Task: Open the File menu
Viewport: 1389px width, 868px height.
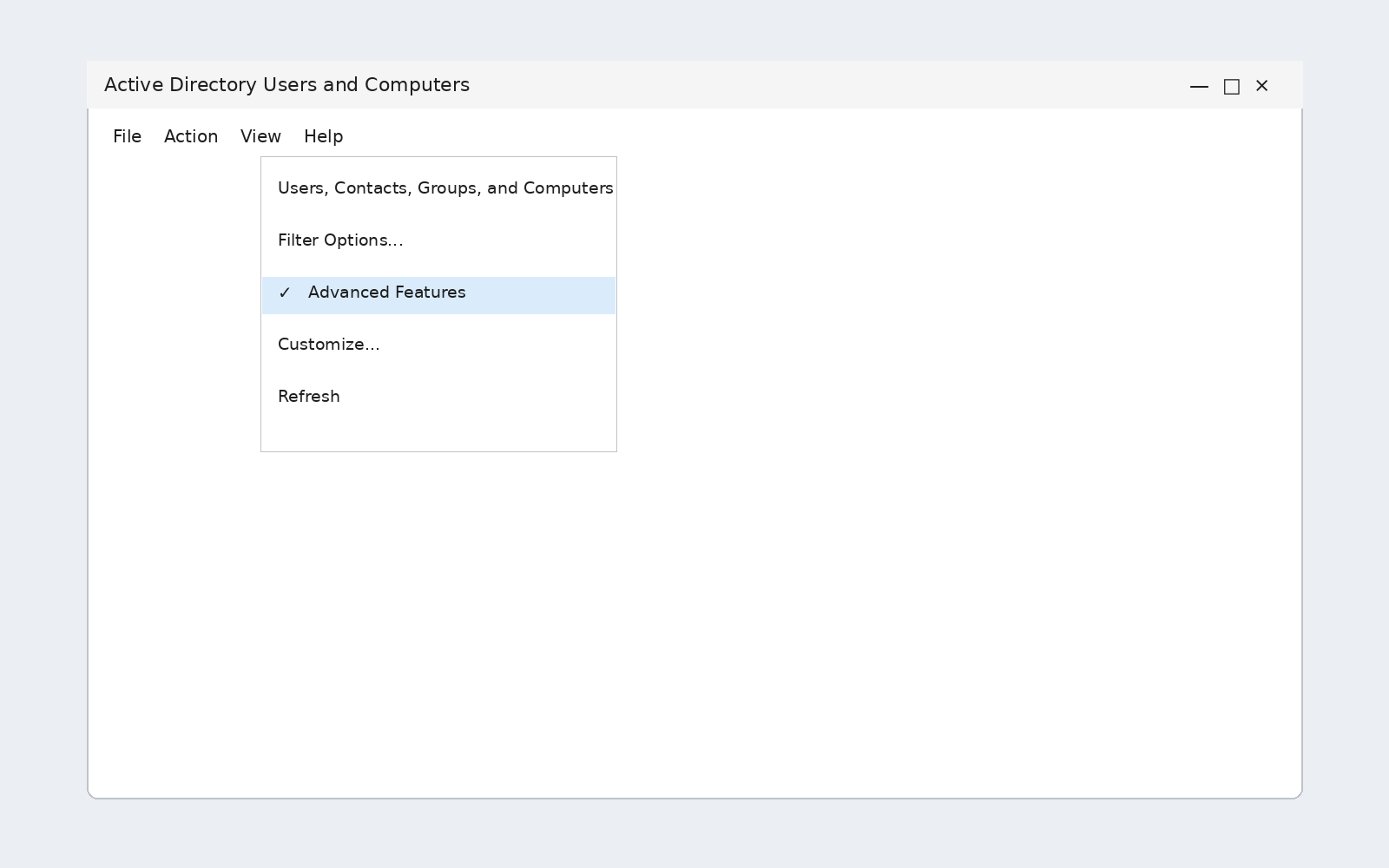Action: pyautogui.click(x=127, y=136)
